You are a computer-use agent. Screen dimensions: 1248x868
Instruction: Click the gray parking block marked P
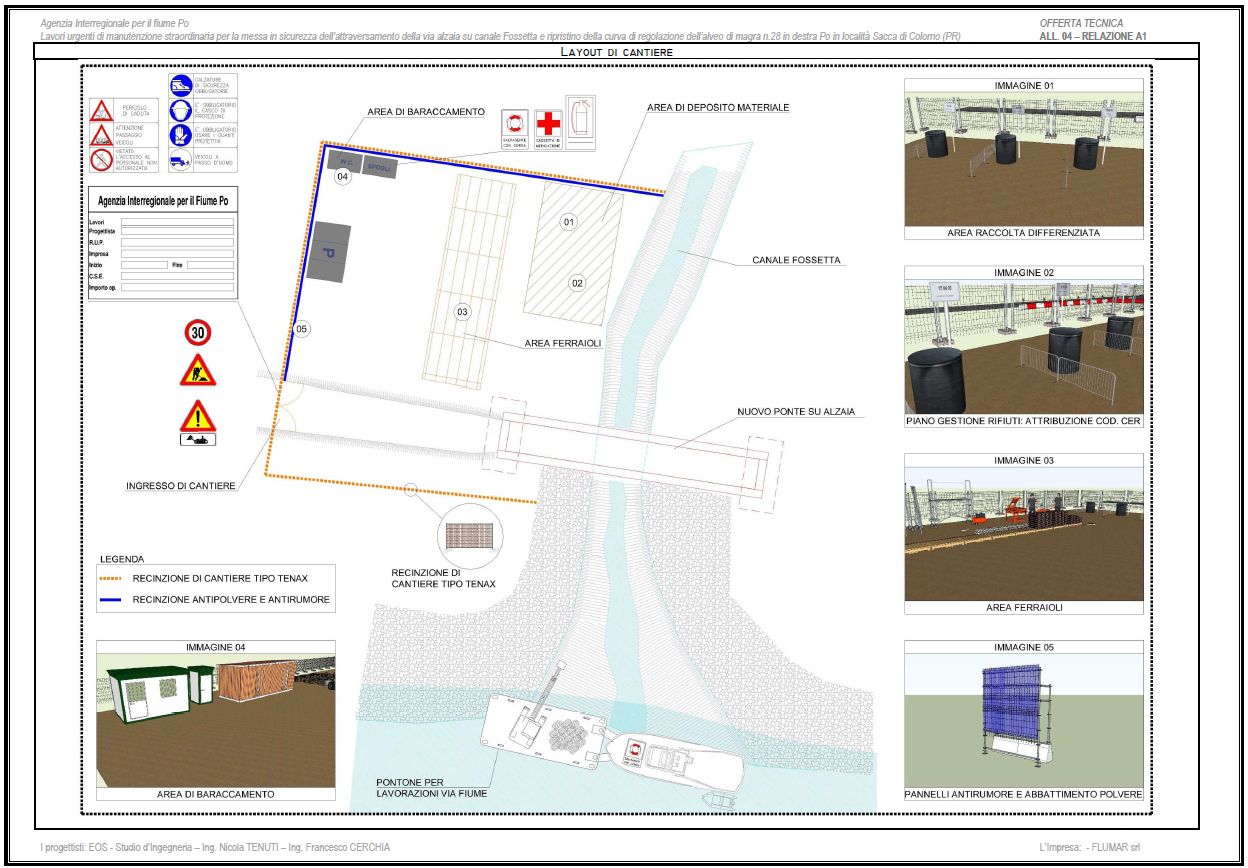(328, 253)
